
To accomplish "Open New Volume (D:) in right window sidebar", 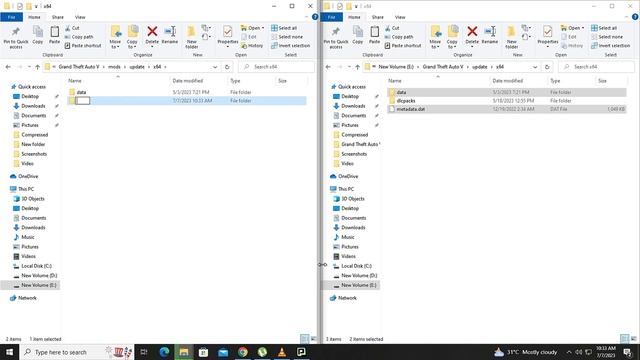I will 359,276.
